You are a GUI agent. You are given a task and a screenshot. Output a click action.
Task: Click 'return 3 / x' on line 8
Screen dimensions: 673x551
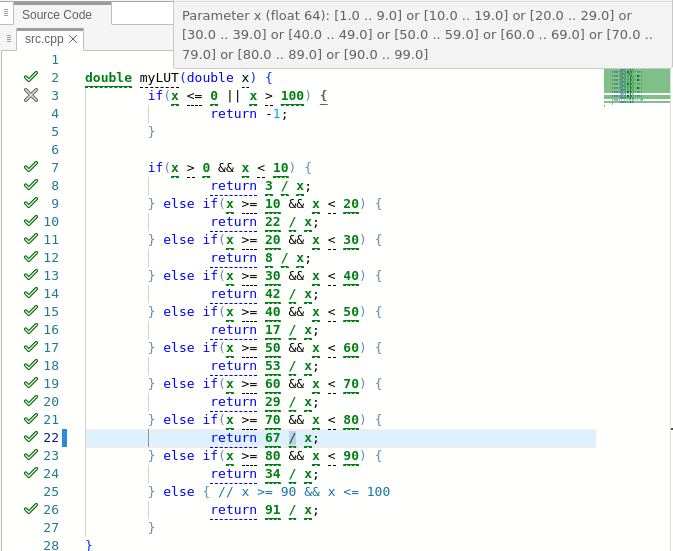(x=257, y=186)
